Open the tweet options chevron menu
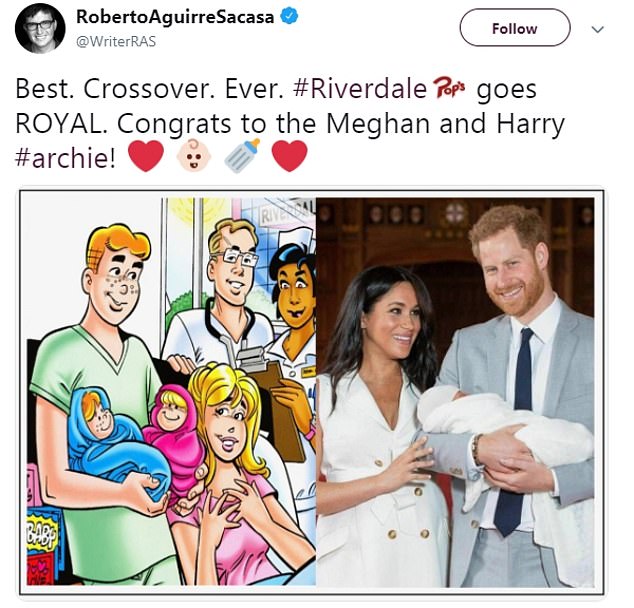This screenshot has height=608, width=634. pos(597,29)
